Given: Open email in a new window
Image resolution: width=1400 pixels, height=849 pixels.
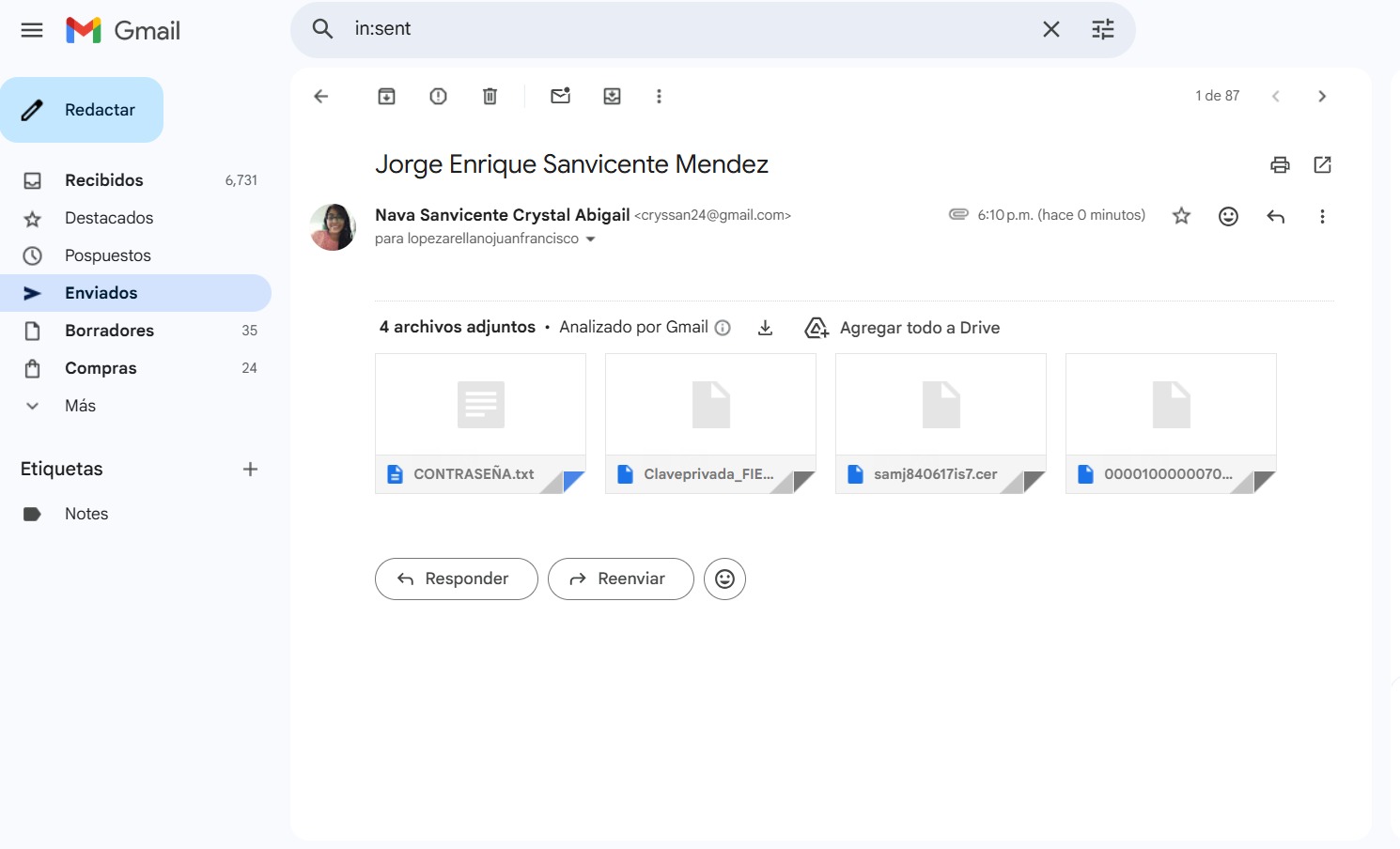Looking at the screenshot, I should coord(1322,165).
